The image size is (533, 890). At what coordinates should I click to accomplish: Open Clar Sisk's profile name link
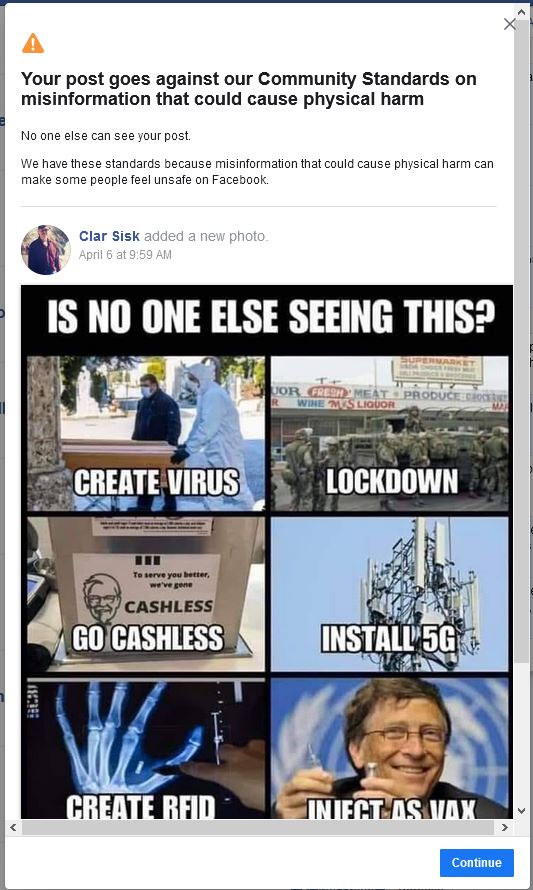pyautogui.click(x=109, y=236)
